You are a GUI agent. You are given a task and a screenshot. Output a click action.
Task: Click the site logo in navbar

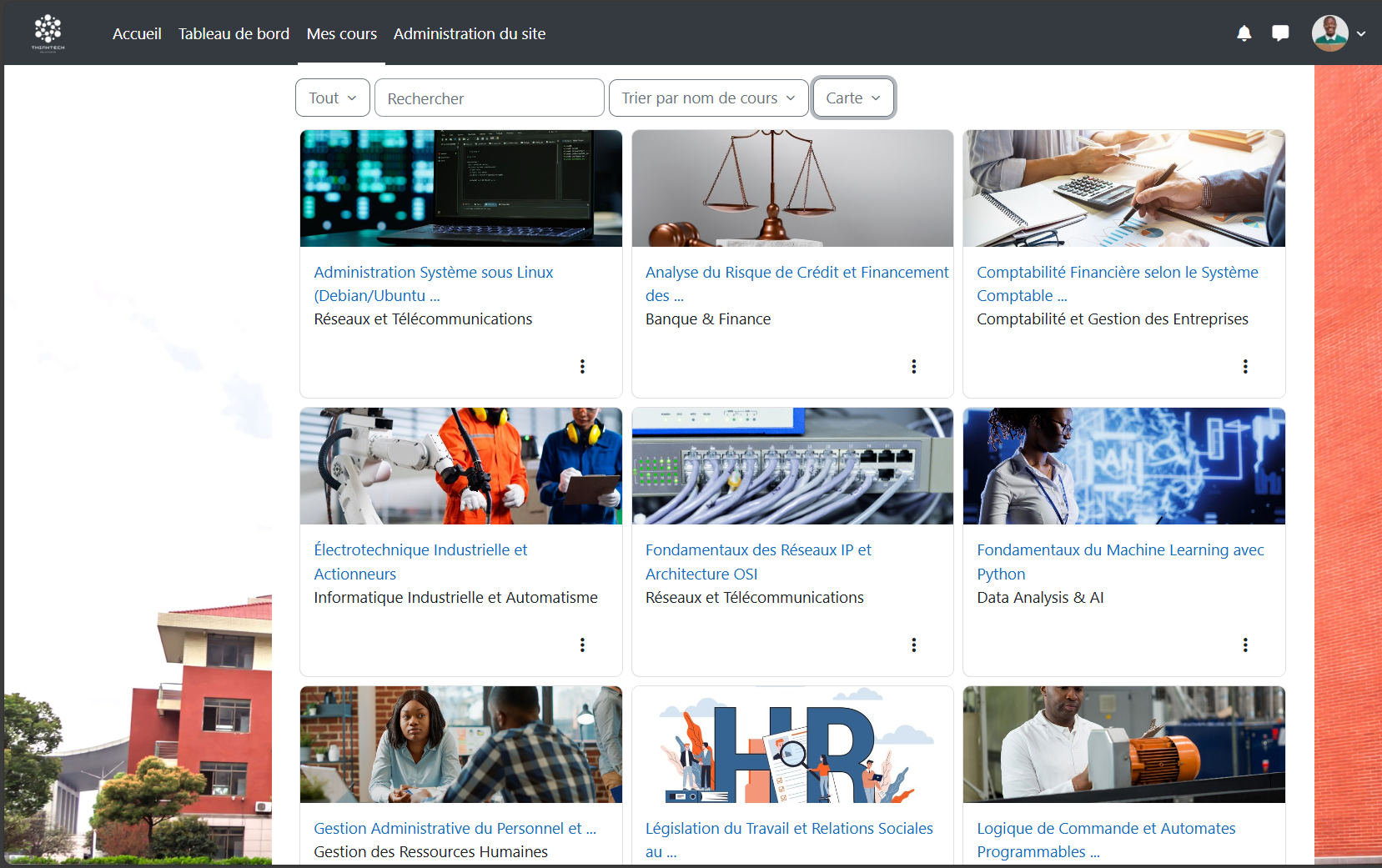pyautogui.click(x=48, y=33)
